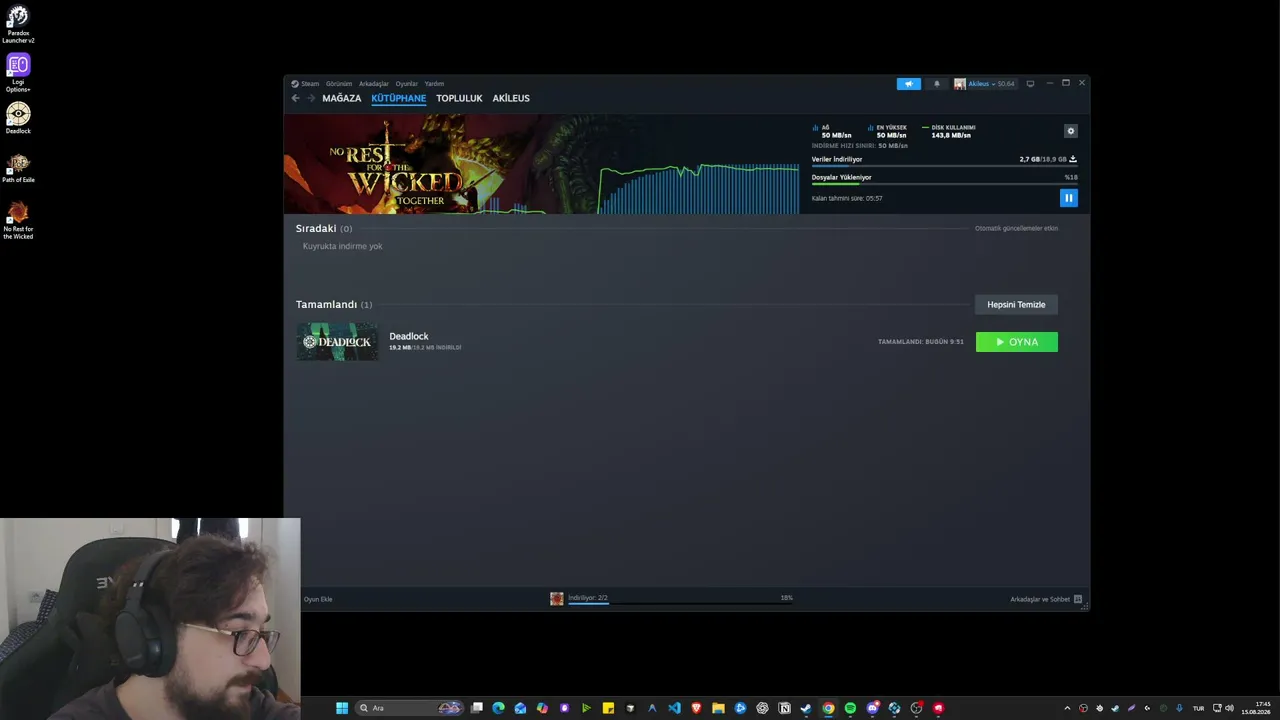Click Otomatik güncellemeler etkin link
This screenshot has height=720, width=1280.
click(1016, 228)
